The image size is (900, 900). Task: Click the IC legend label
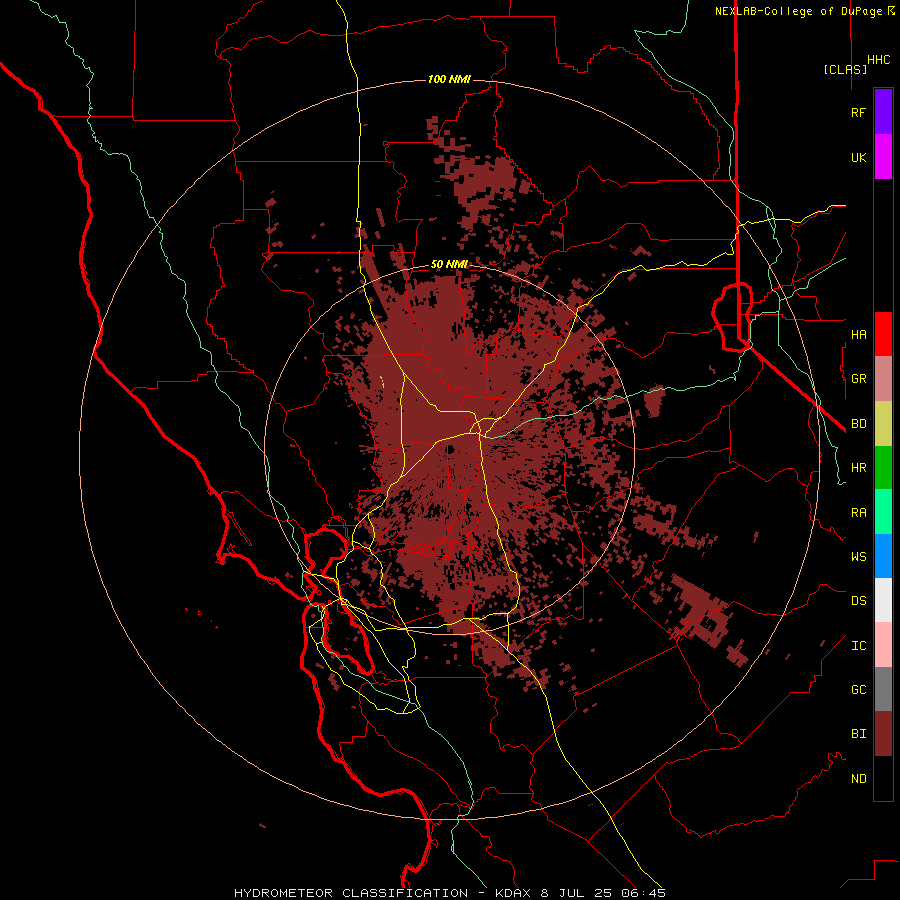click(858, 646)
